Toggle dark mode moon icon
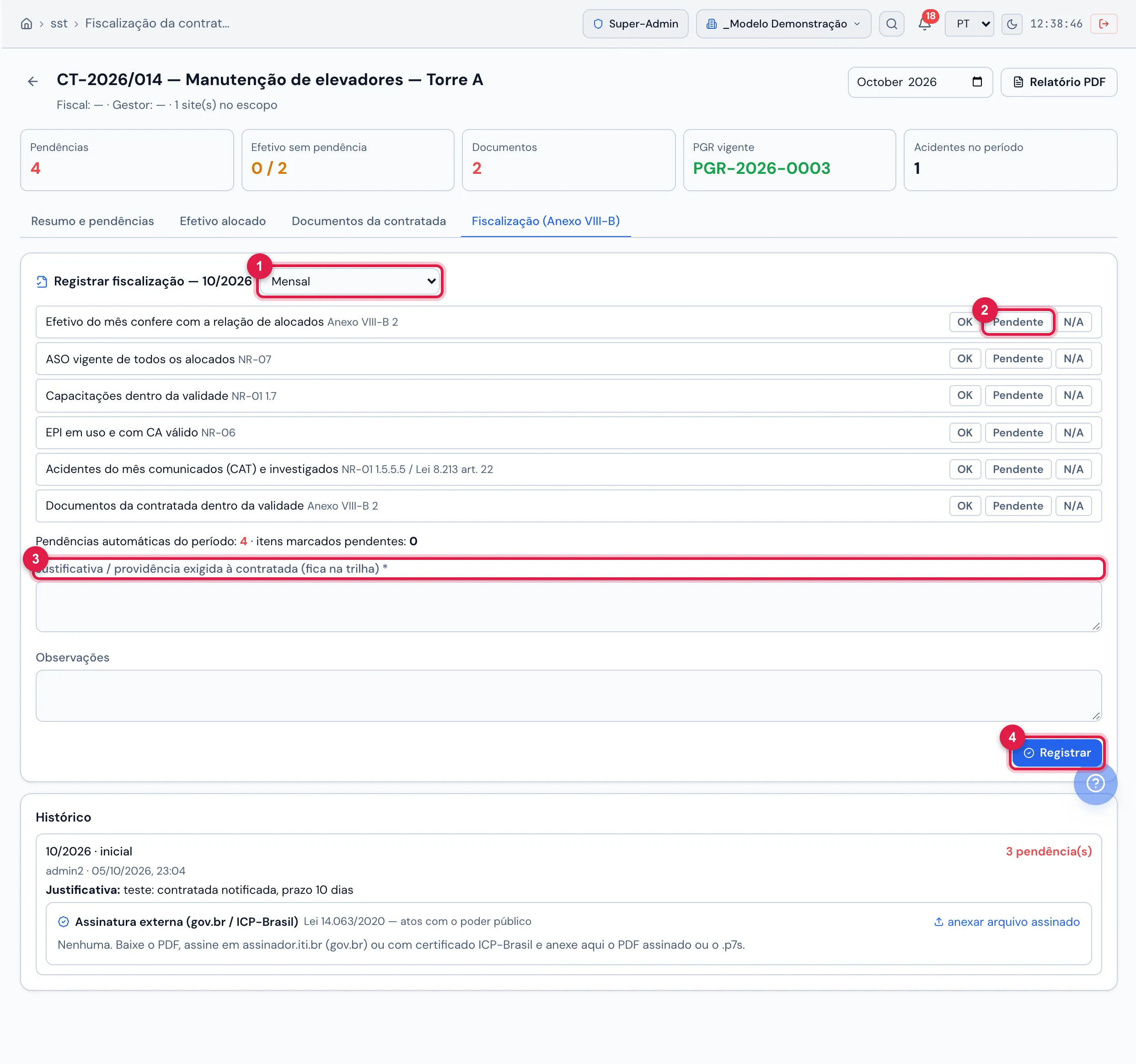1136x1064 pixels. (1012, 23)
